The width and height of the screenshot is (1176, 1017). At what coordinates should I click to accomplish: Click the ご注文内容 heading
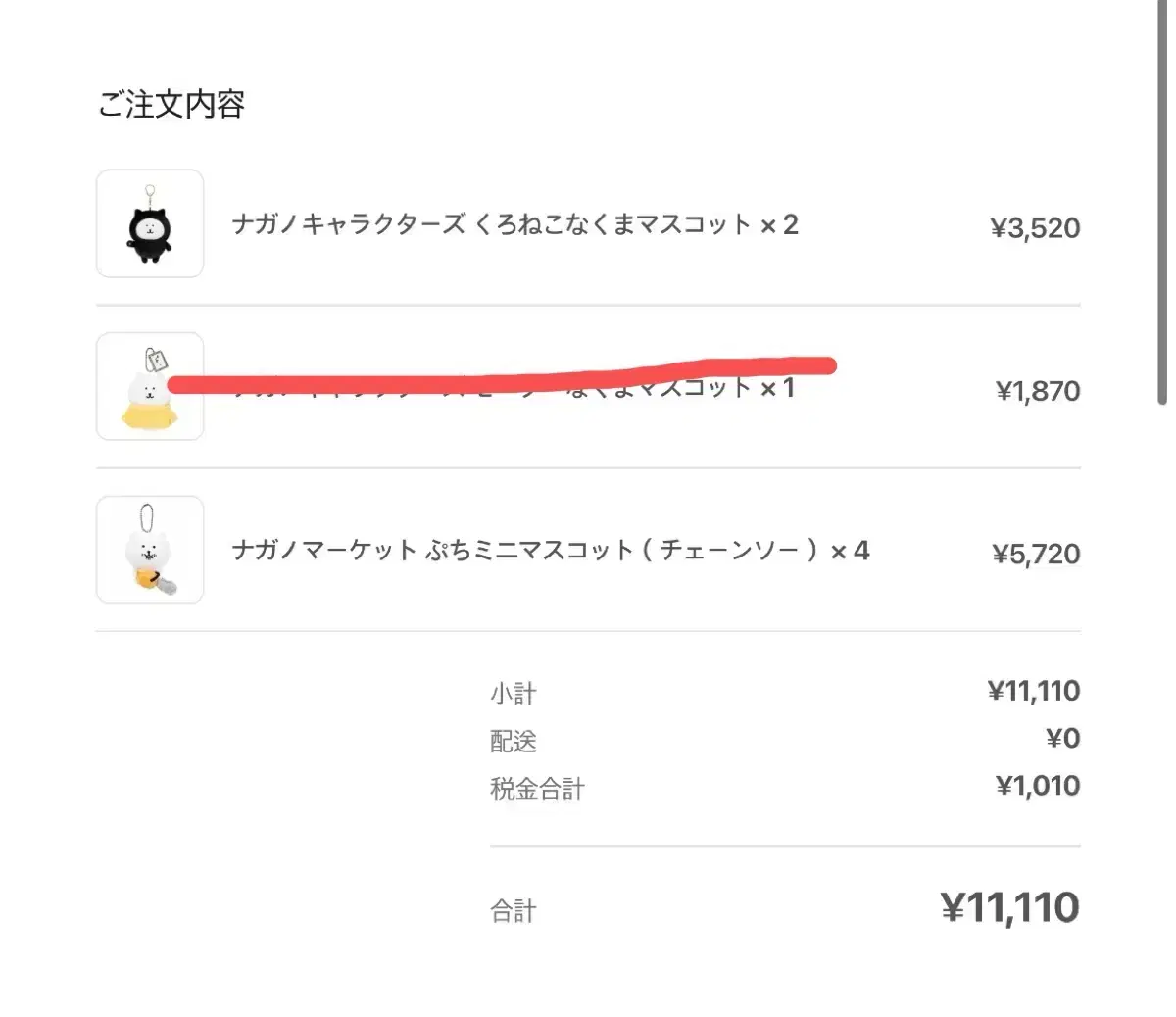(x=171, y=104)
